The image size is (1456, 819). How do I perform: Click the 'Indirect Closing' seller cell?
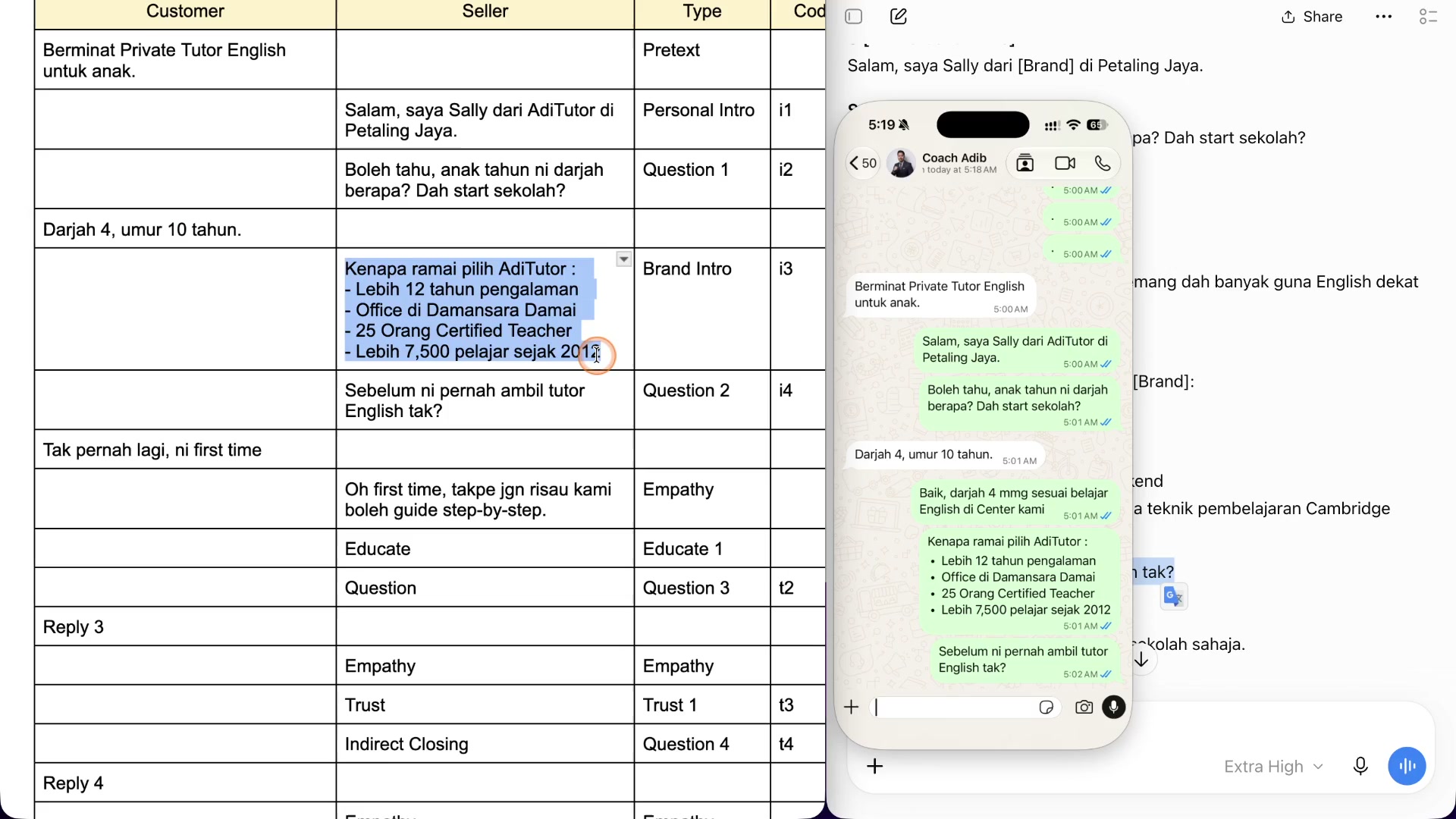(x=485, y=744)
